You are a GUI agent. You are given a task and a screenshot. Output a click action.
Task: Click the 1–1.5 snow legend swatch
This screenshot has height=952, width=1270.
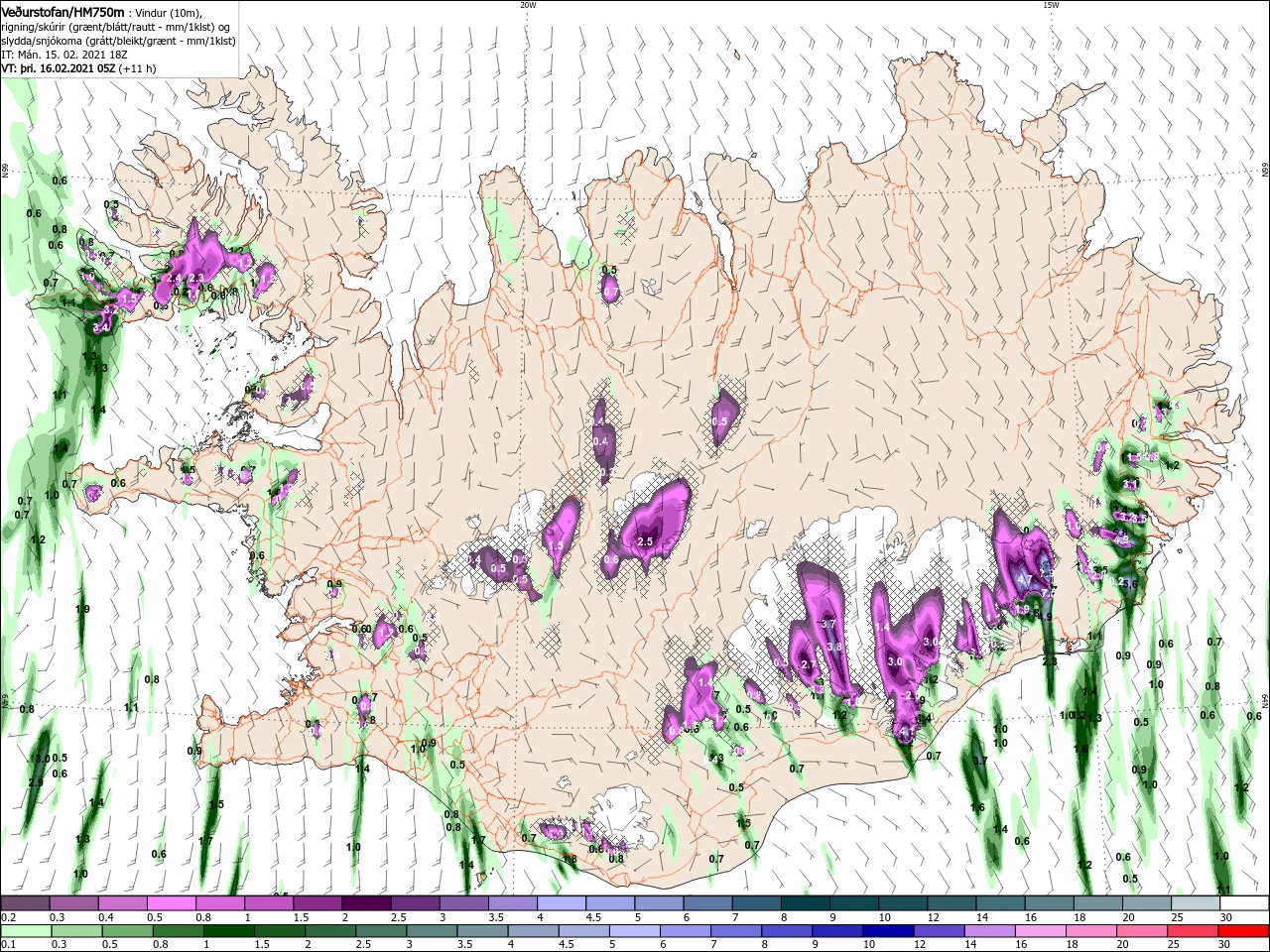point(268,903)
